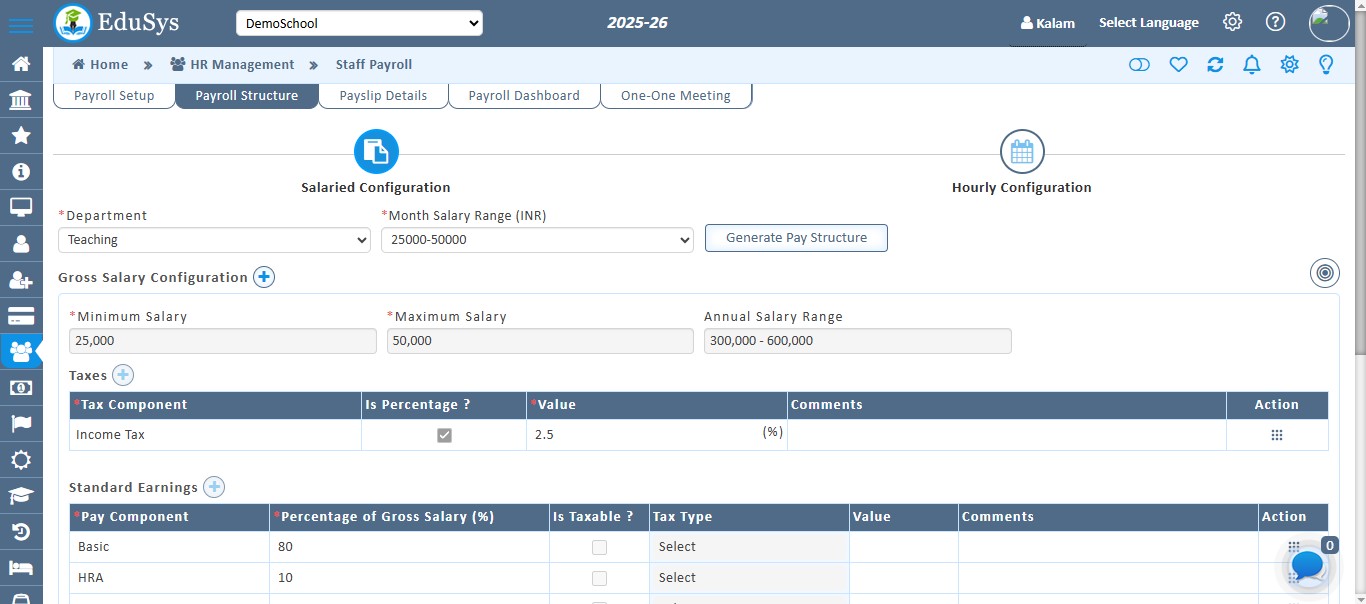Refresh the page using the sync icon
This screenshot has height=604, width=1366.
1215,64
